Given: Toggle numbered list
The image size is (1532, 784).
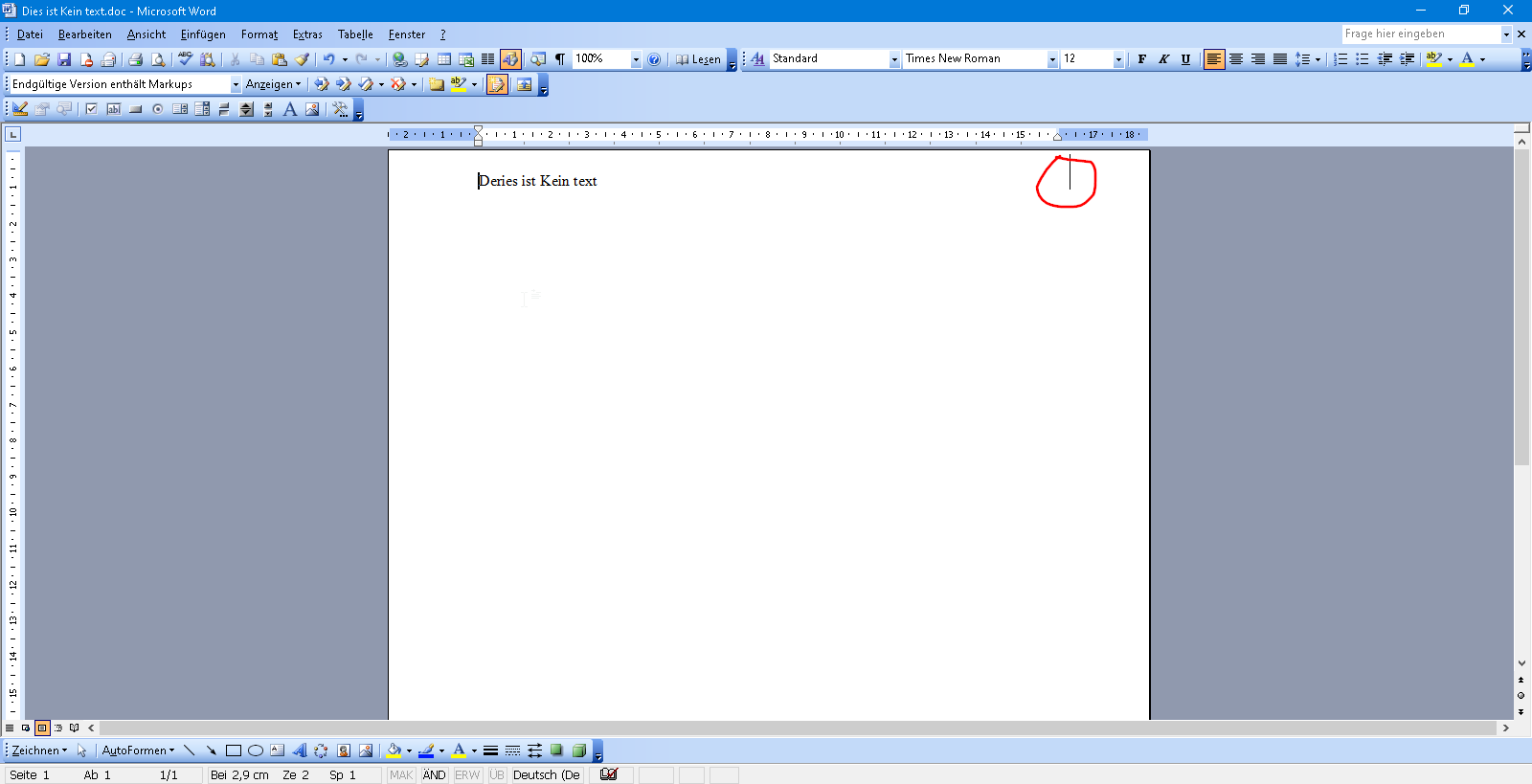Looking at the screenshot, I should point(1340,59).
